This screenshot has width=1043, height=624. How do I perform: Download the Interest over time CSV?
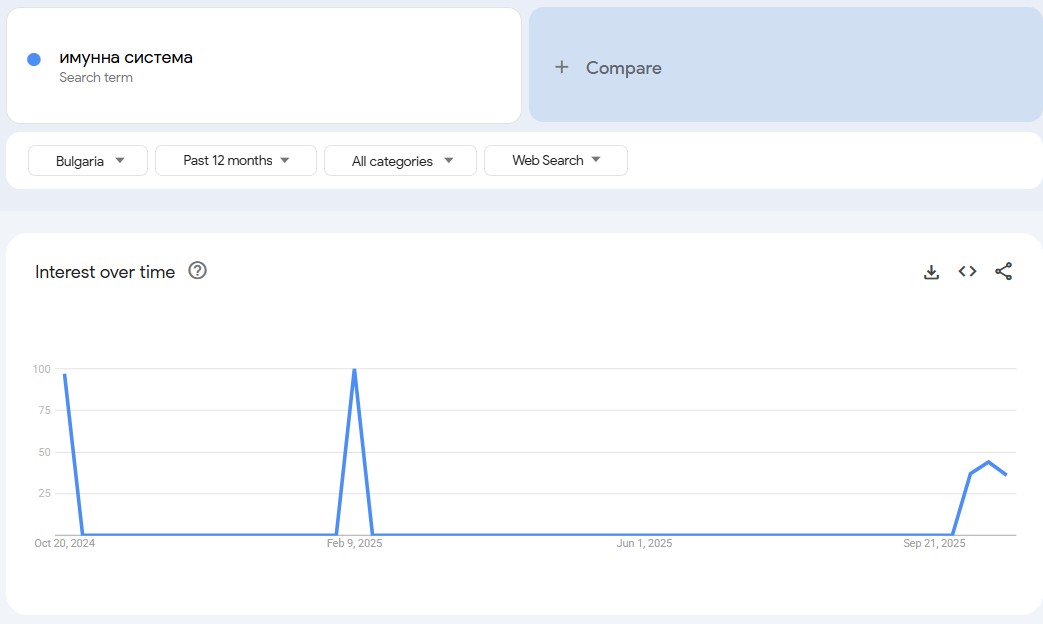[x=931, y=272]
